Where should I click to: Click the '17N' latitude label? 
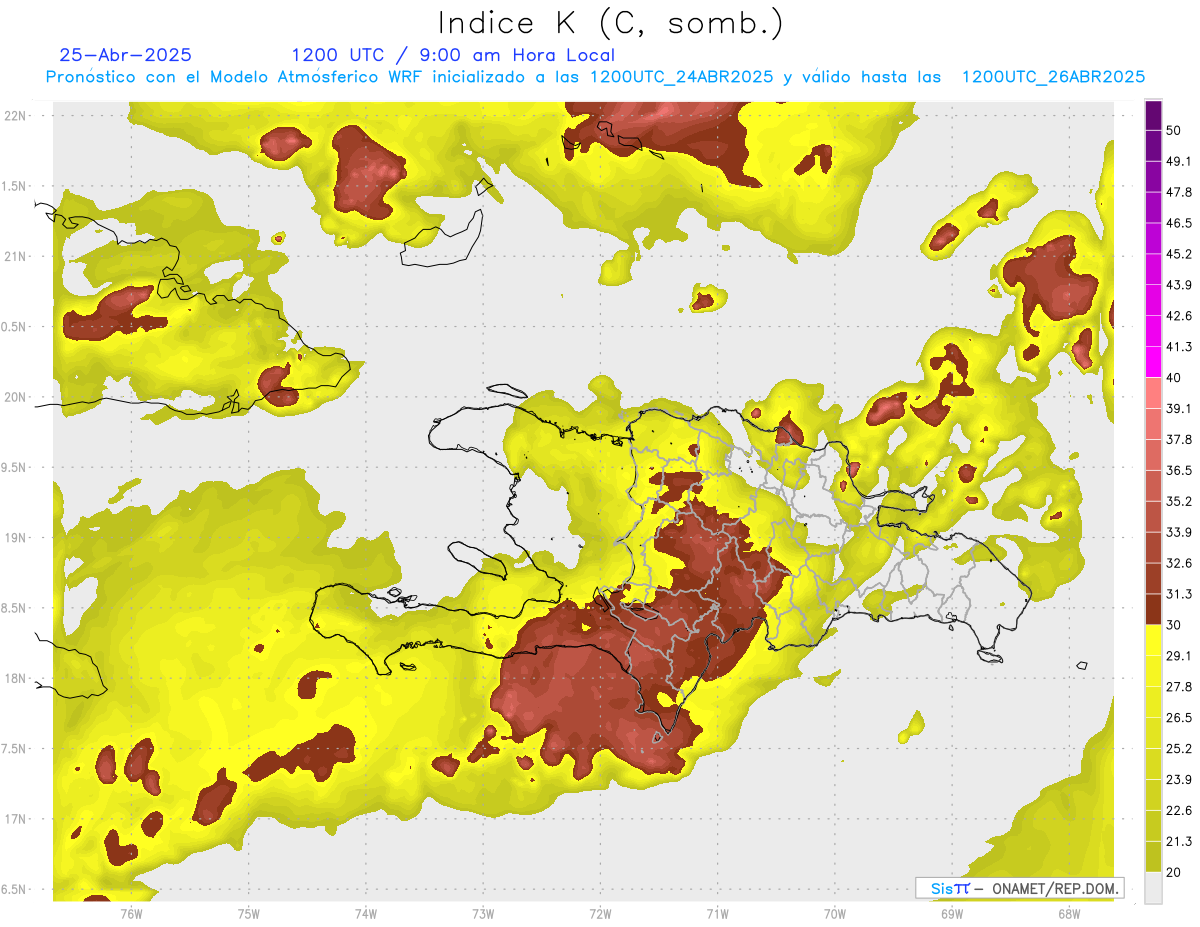[15, 819]
